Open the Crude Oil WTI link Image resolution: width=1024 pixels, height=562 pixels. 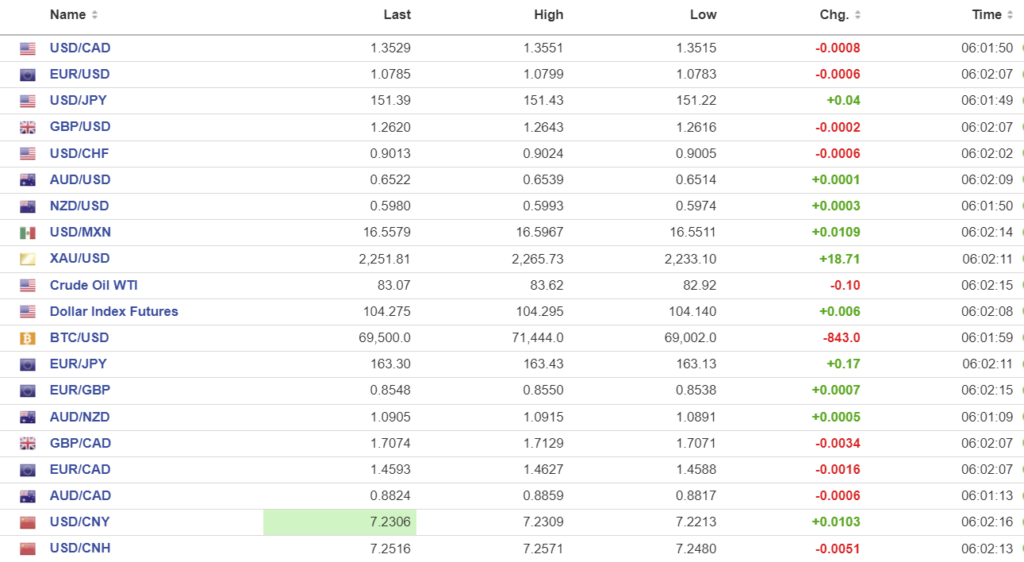click(x=95, y=285)
